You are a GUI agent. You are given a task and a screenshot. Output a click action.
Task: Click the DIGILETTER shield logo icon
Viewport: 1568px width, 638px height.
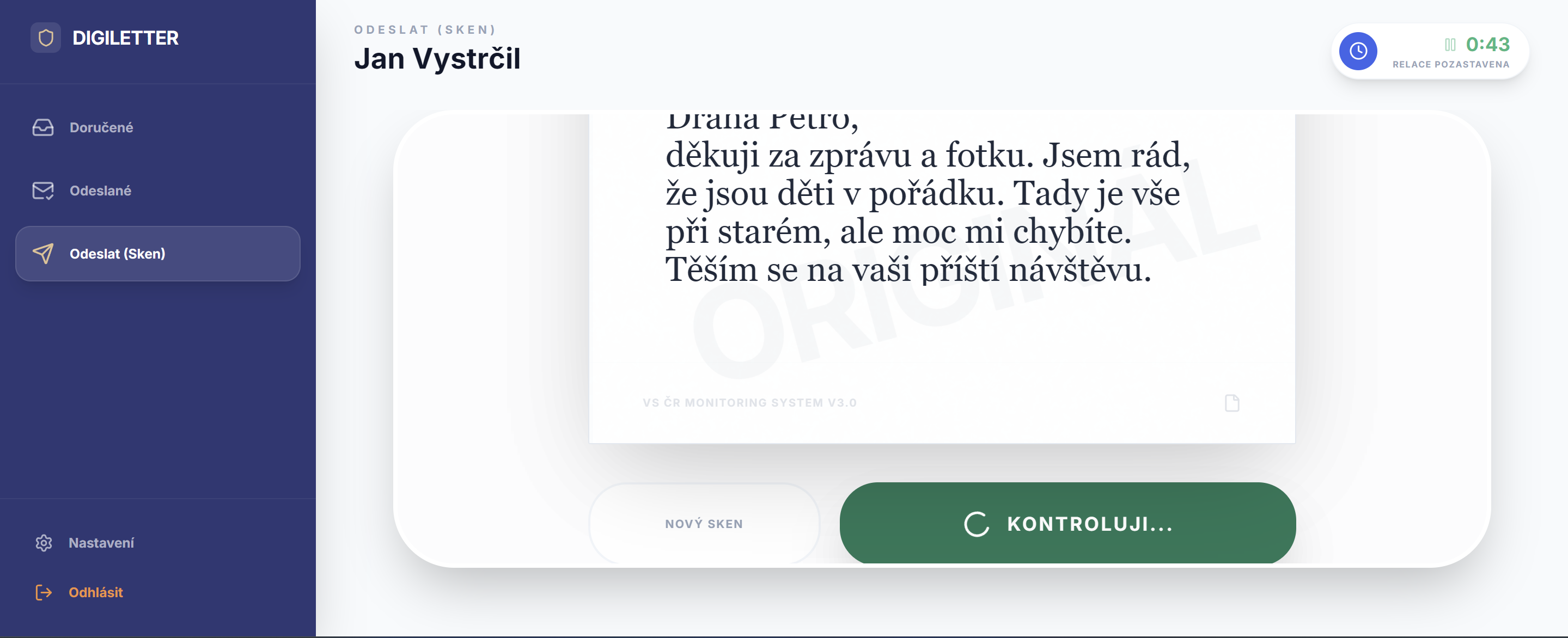point(46,38)
